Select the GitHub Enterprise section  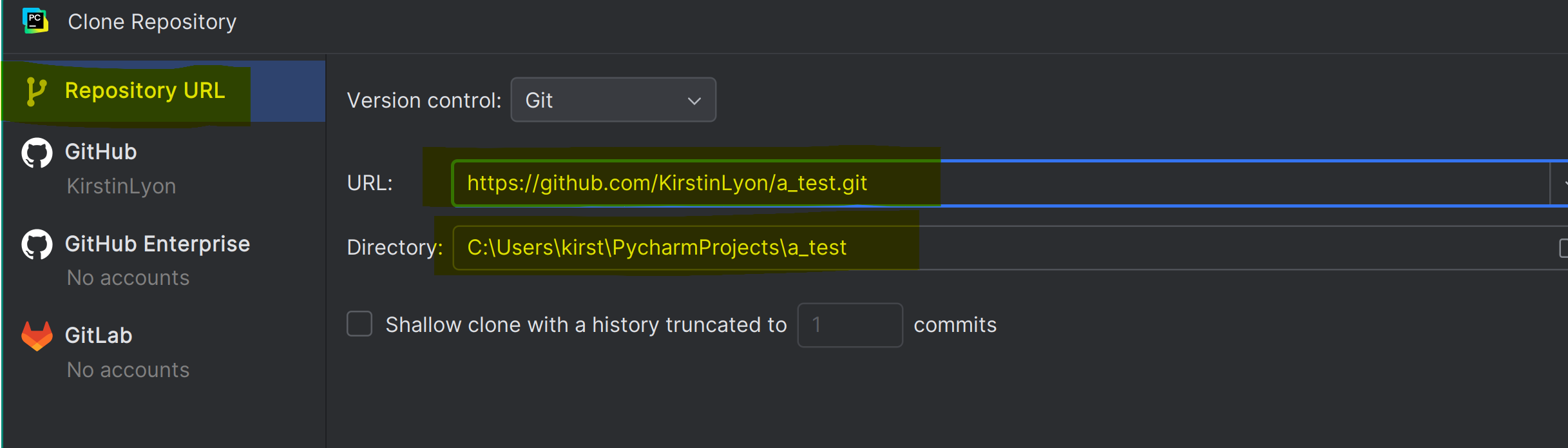[x=164, y=260]
